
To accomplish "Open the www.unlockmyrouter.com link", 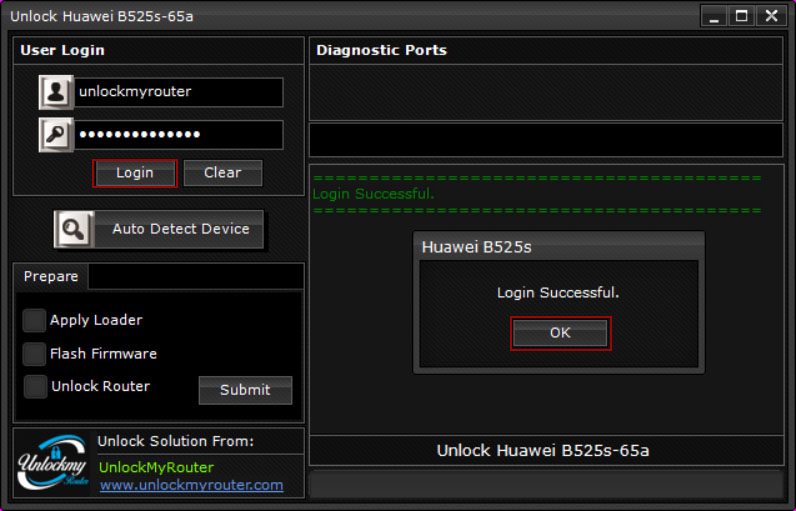I will [191, 485].
